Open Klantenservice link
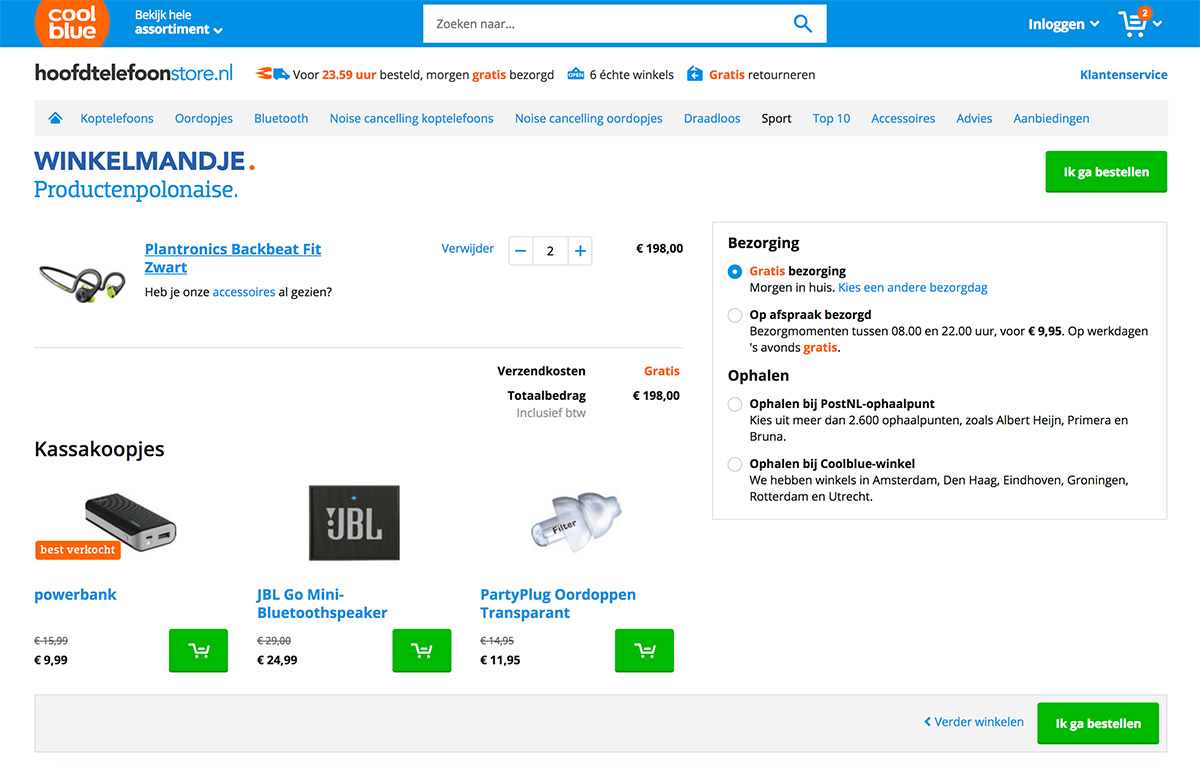The height and width of the screenshot is (767, 1200). click(1124, 74)
